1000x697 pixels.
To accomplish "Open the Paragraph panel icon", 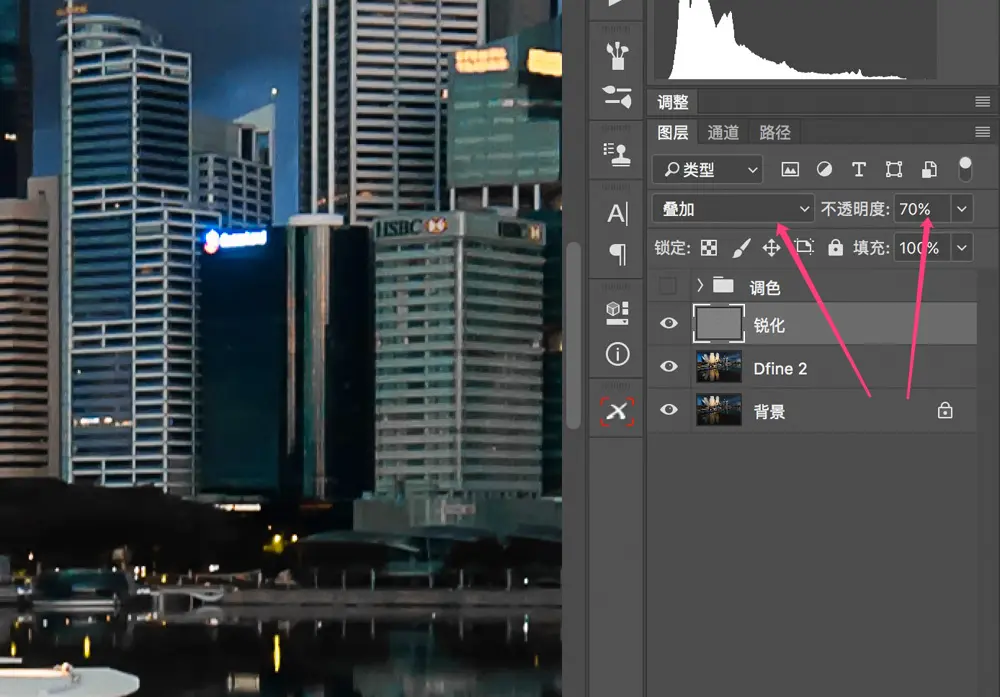I will 617,254.
